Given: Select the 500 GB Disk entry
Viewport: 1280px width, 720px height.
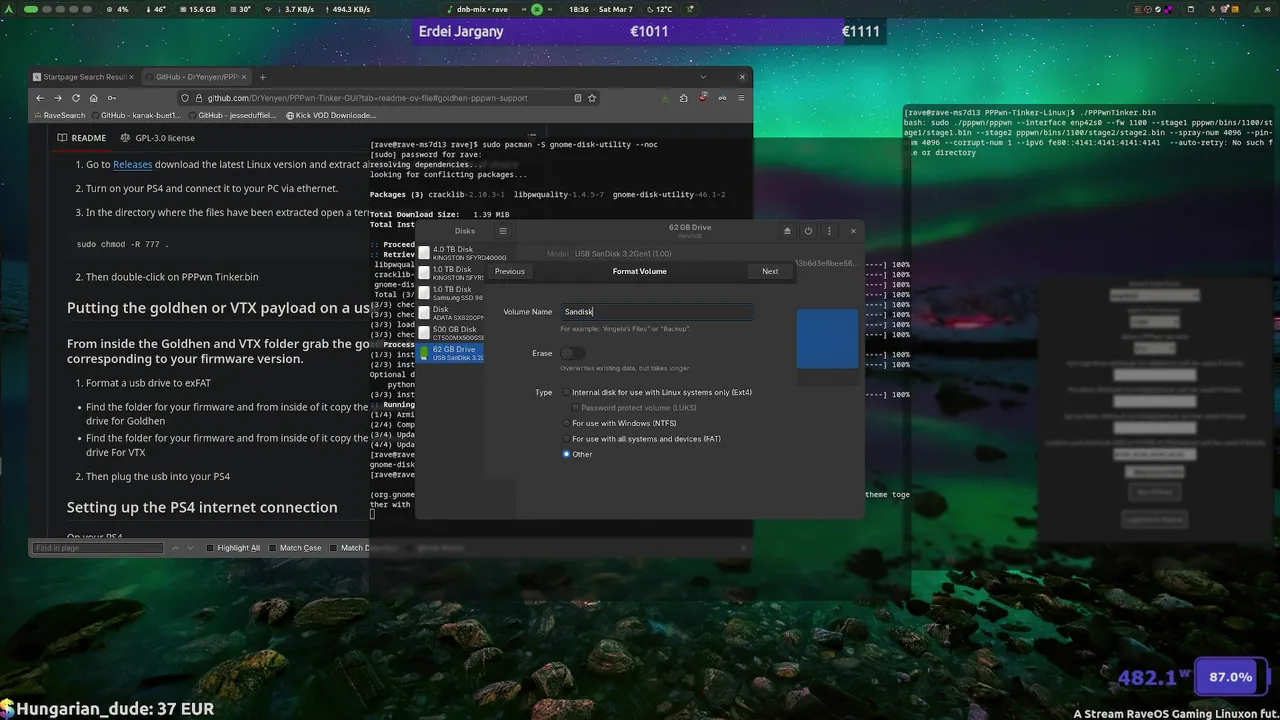Looking at the screenshot, I should click(451, 333).
